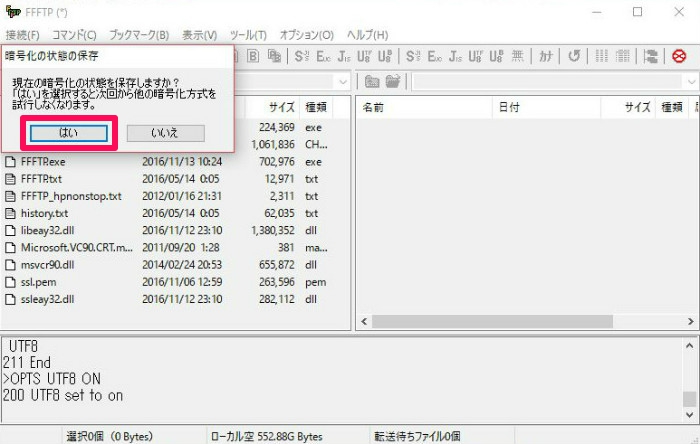
Task: Open the 表示(V) menu
Action: pyautogui.click(x=200, y=35)
